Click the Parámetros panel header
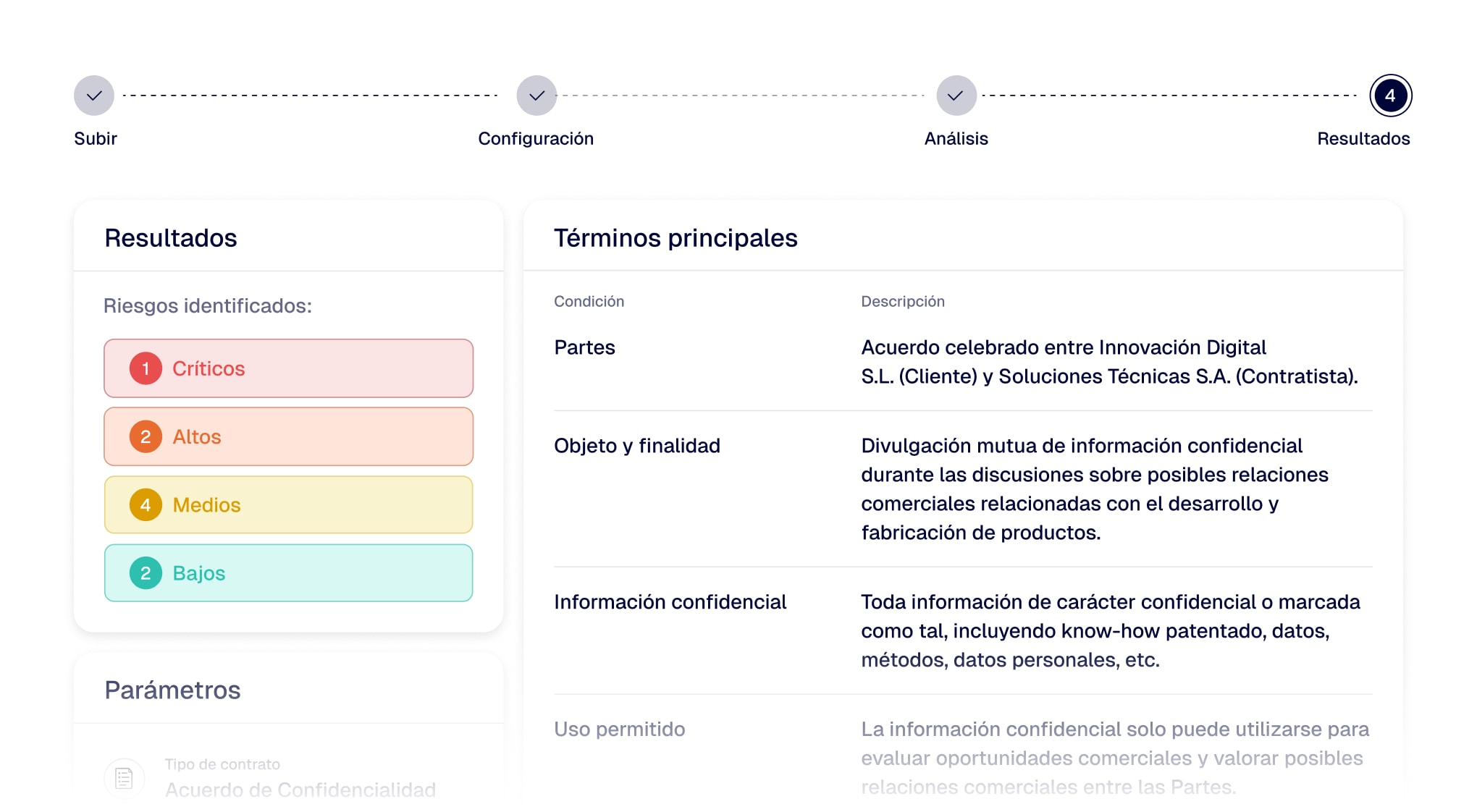1477x812 pixels. [172, 690]
